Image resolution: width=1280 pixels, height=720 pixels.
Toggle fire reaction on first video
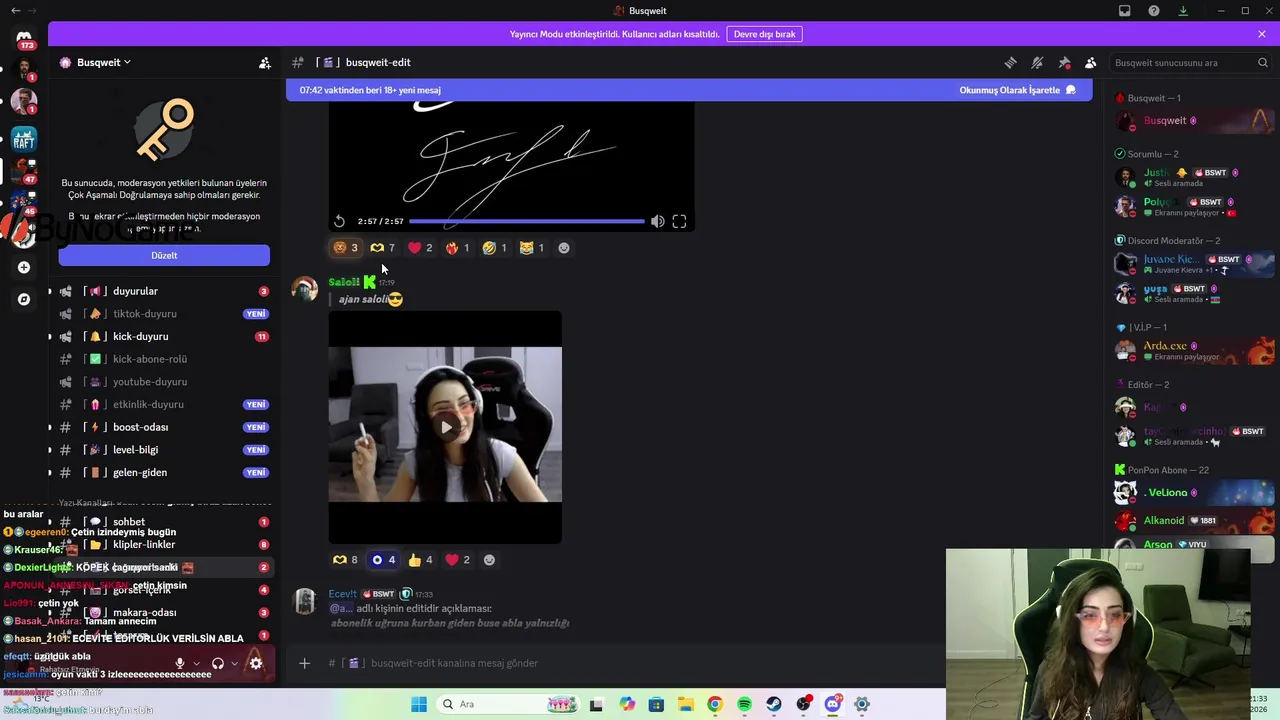click(457, 248)
